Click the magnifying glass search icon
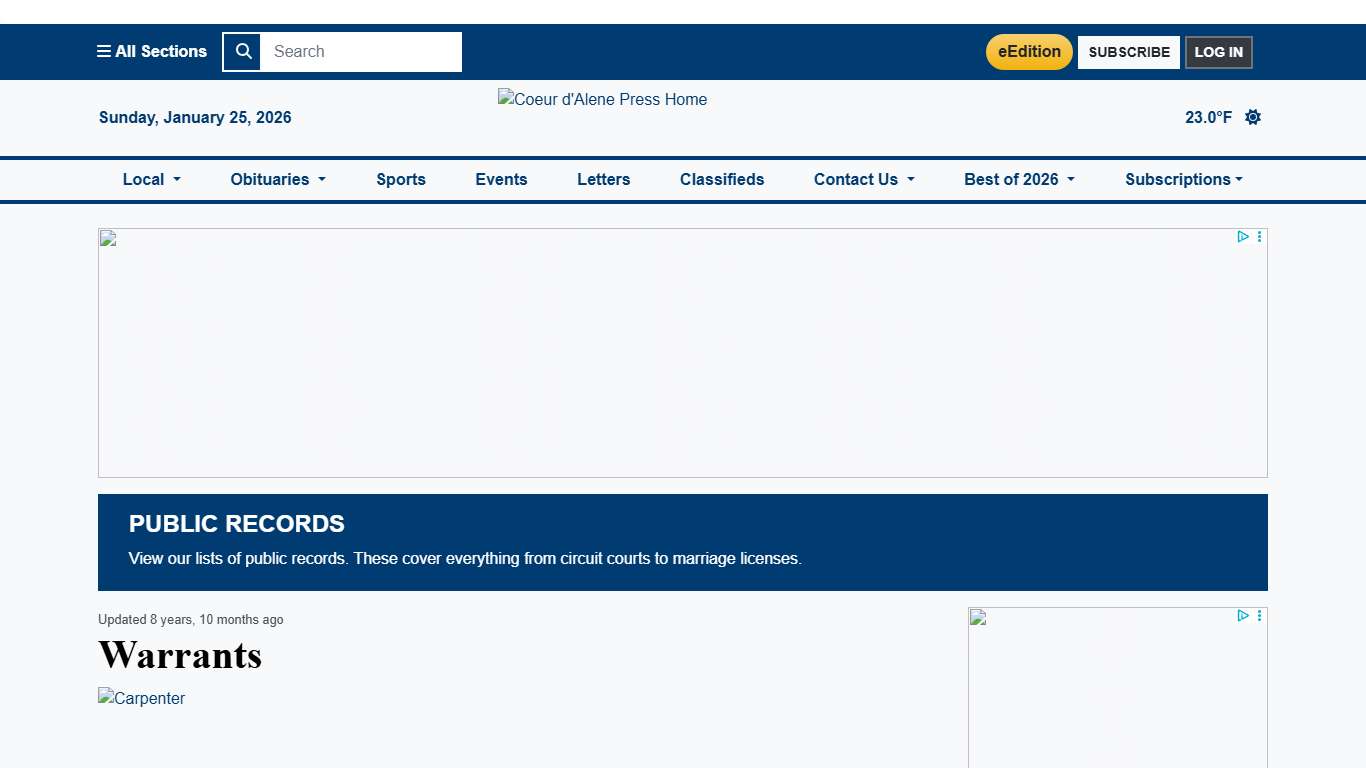1366x768 pixels. [242, 52]
